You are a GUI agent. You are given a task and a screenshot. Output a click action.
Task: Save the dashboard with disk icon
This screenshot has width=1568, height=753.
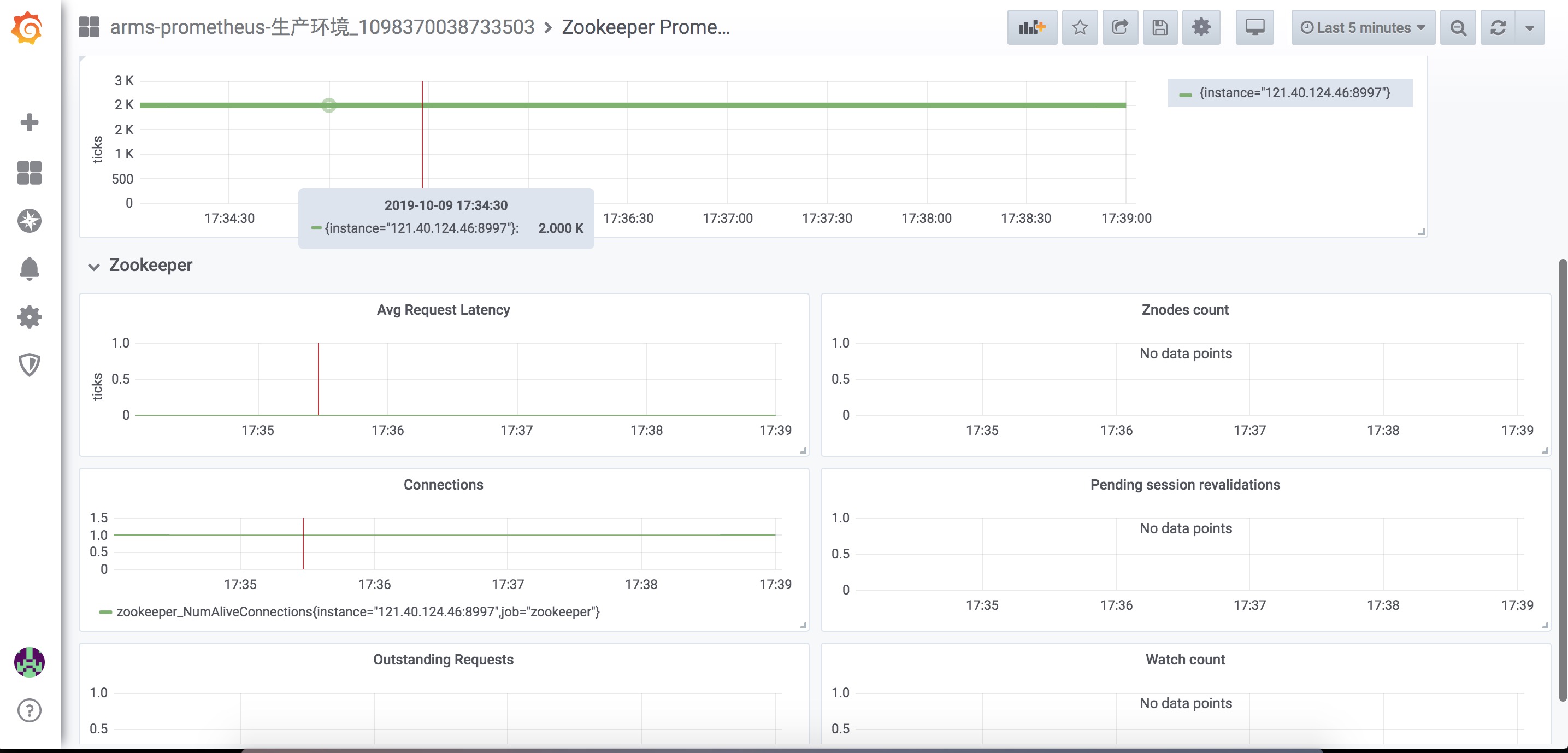tap(1159, 27)
